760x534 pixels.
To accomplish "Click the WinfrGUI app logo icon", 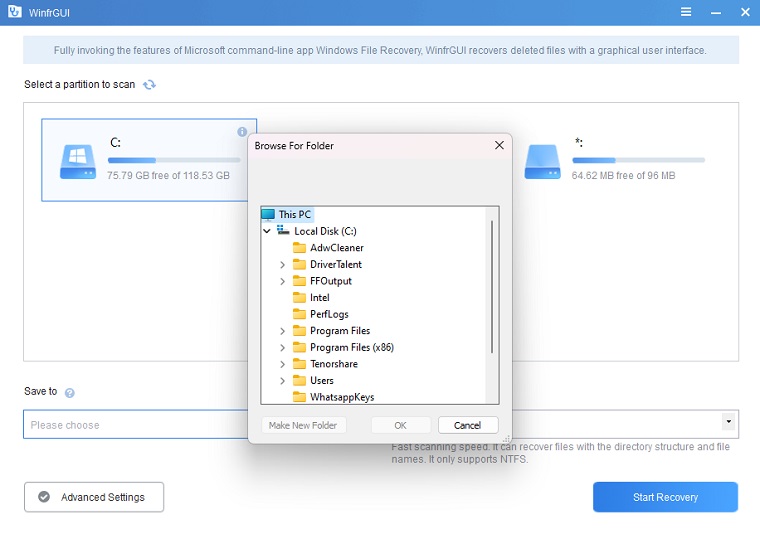I will coord(15,12).
